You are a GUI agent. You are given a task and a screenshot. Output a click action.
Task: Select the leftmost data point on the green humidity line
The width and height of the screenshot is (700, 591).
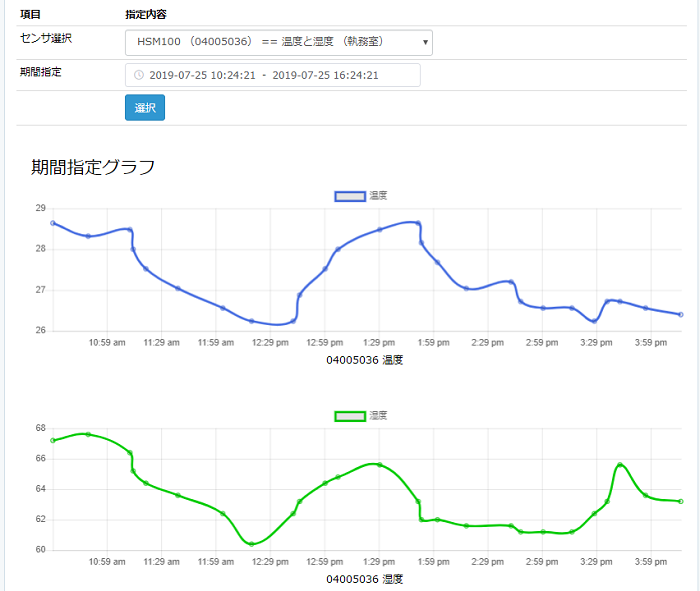tap(53, 440)
